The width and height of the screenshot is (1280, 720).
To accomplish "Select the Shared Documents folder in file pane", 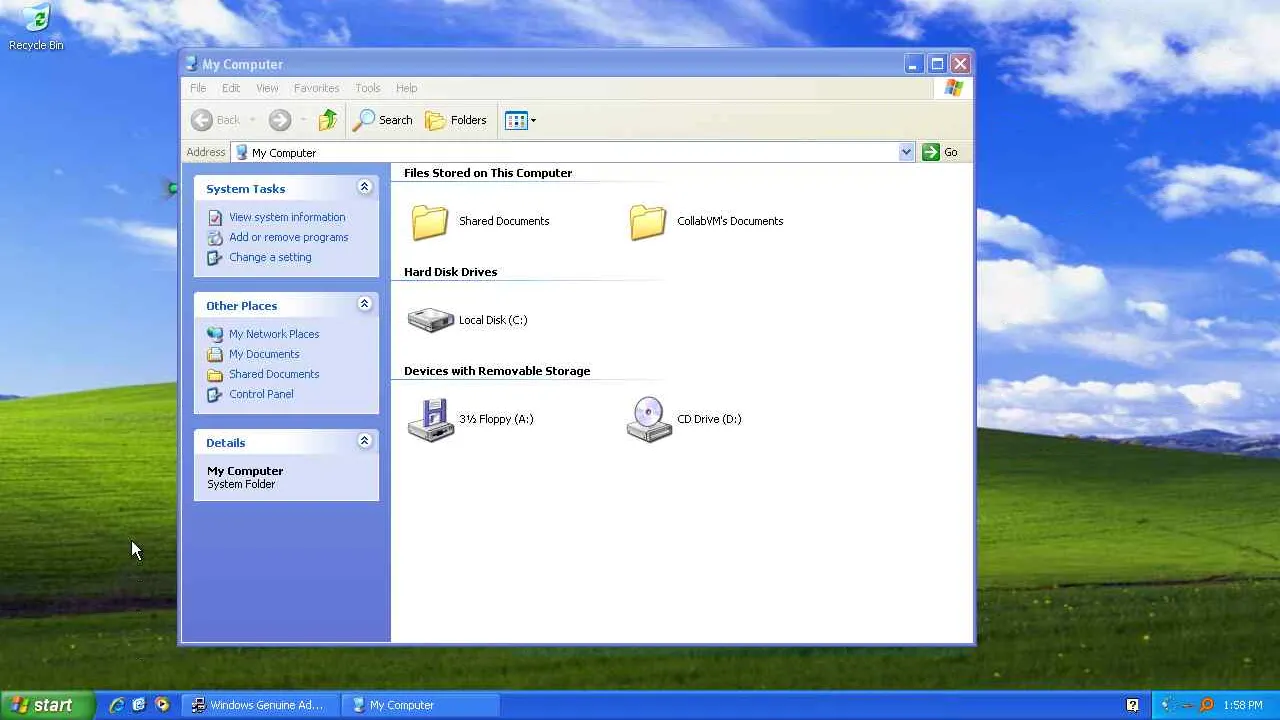I will (480, 221).
